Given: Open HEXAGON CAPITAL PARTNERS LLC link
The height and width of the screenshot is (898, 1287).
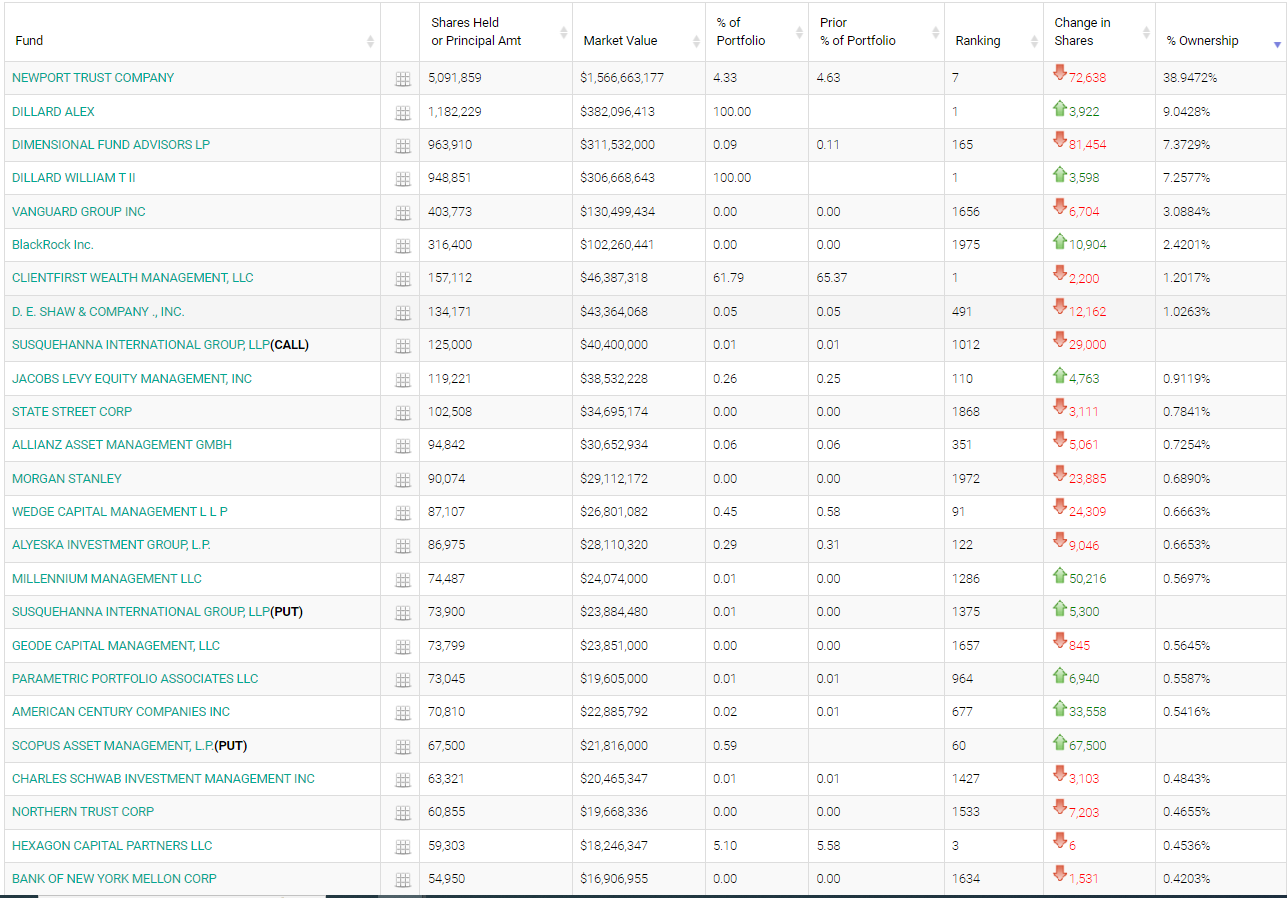Looking at the screenshot, I should [112, 845].
